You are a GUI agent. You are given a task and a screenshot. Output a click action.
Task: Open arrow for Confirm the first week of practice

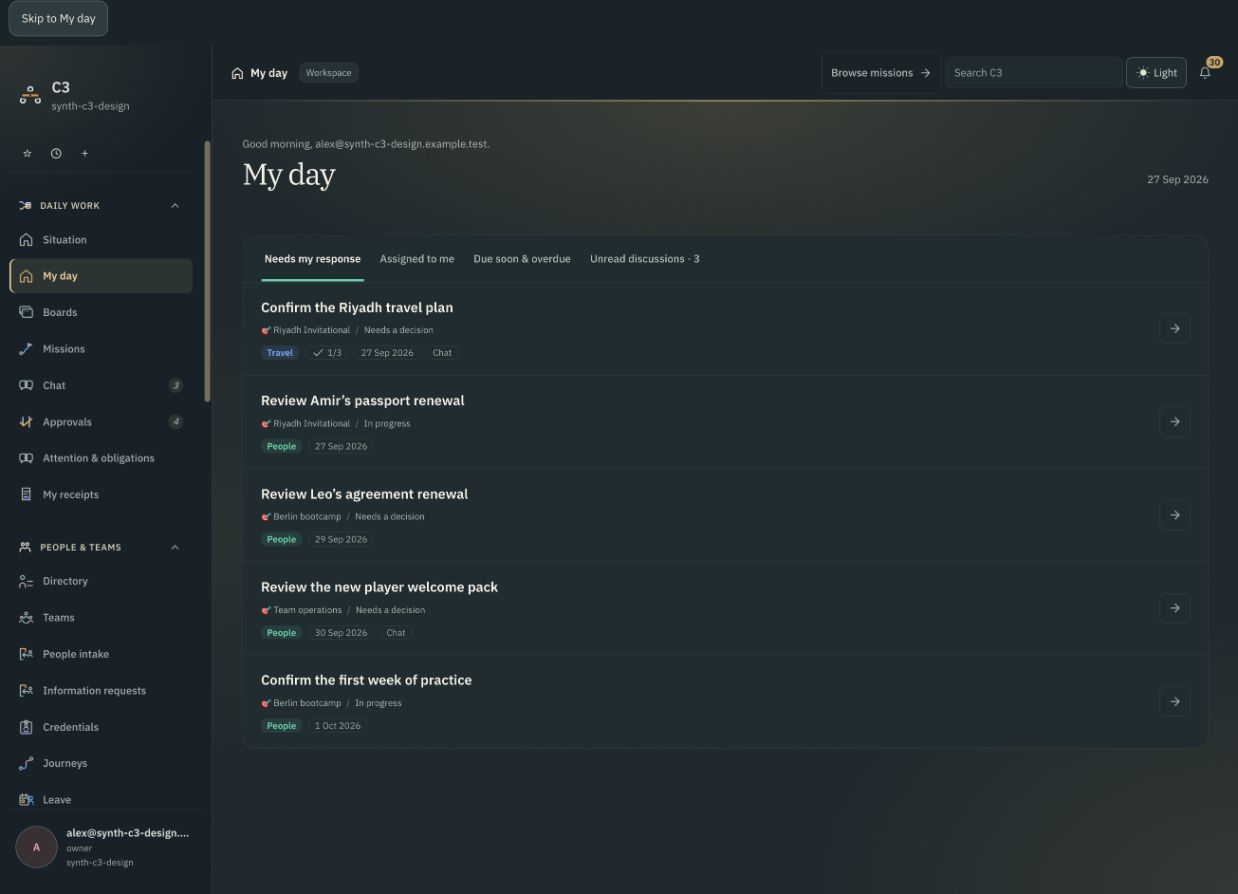(x=1174, y=701)
